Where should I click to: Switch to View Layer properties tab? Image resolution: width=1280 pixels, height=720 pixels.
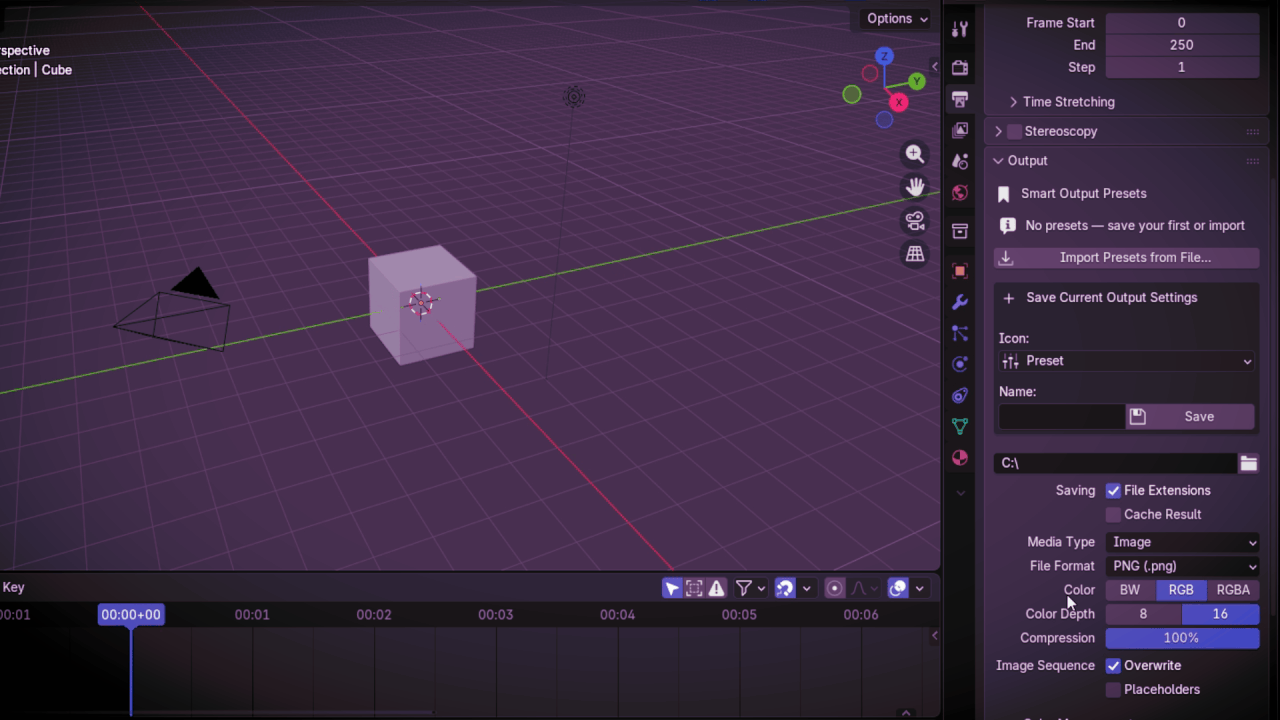pyautogui.click(x=960, y=130)
